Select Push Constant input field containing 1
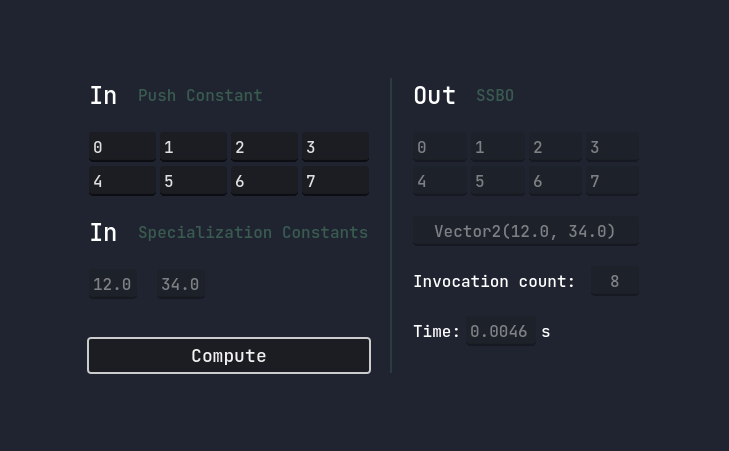The width and height of the screenshot is (729, 451). (x=193, y=147)
